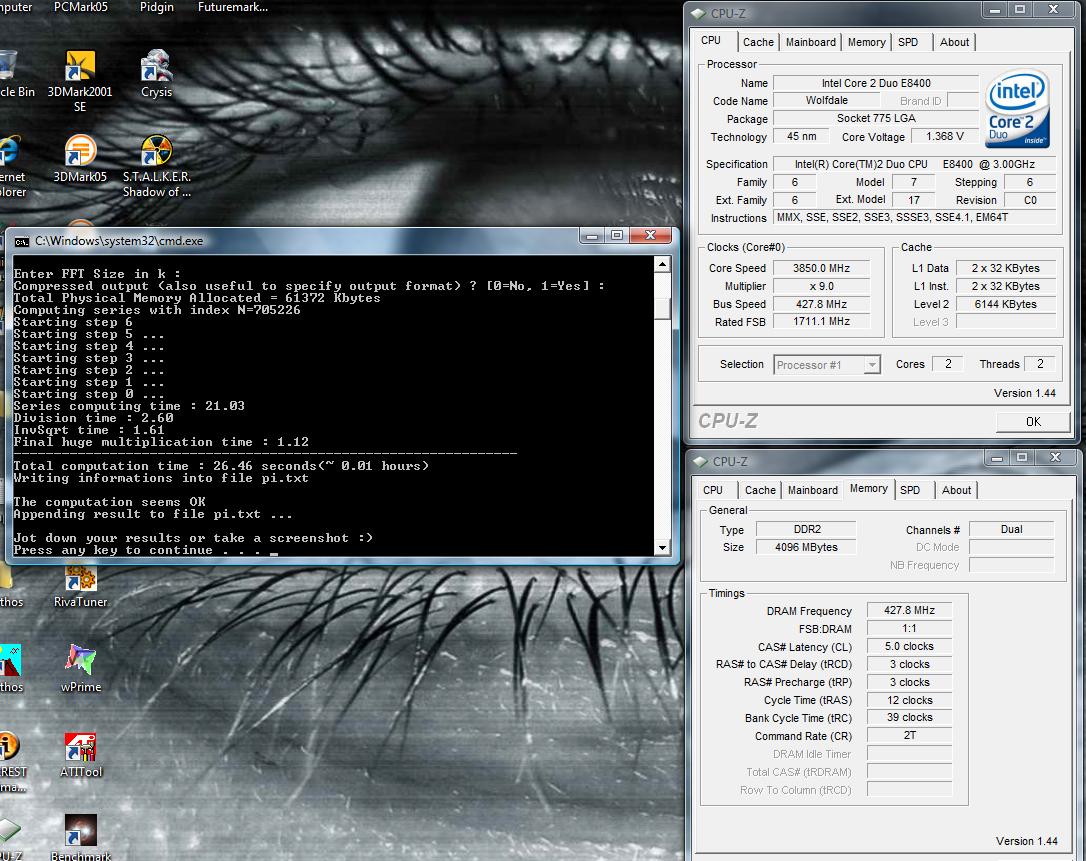Click the cmd window scrollbar up arrow
Image resolution: width=1086 pixels, height=861 pixels.
point(662,265)
